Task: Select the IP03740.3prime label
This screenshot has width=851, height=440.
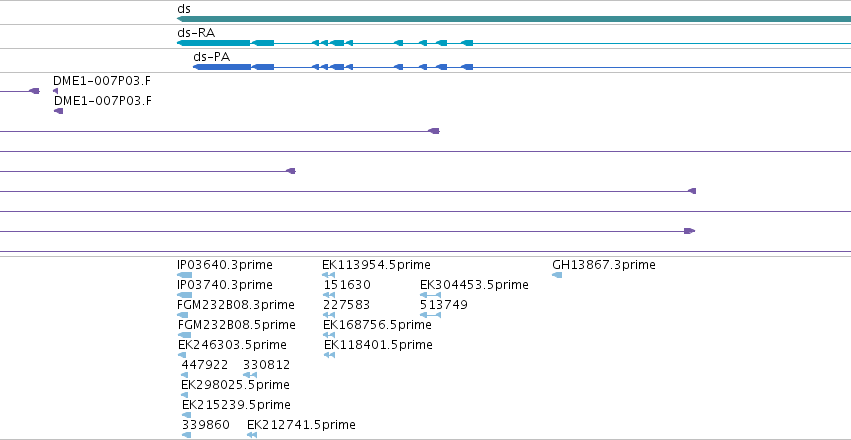Action: pyautogui.click(x=225, y=285)
